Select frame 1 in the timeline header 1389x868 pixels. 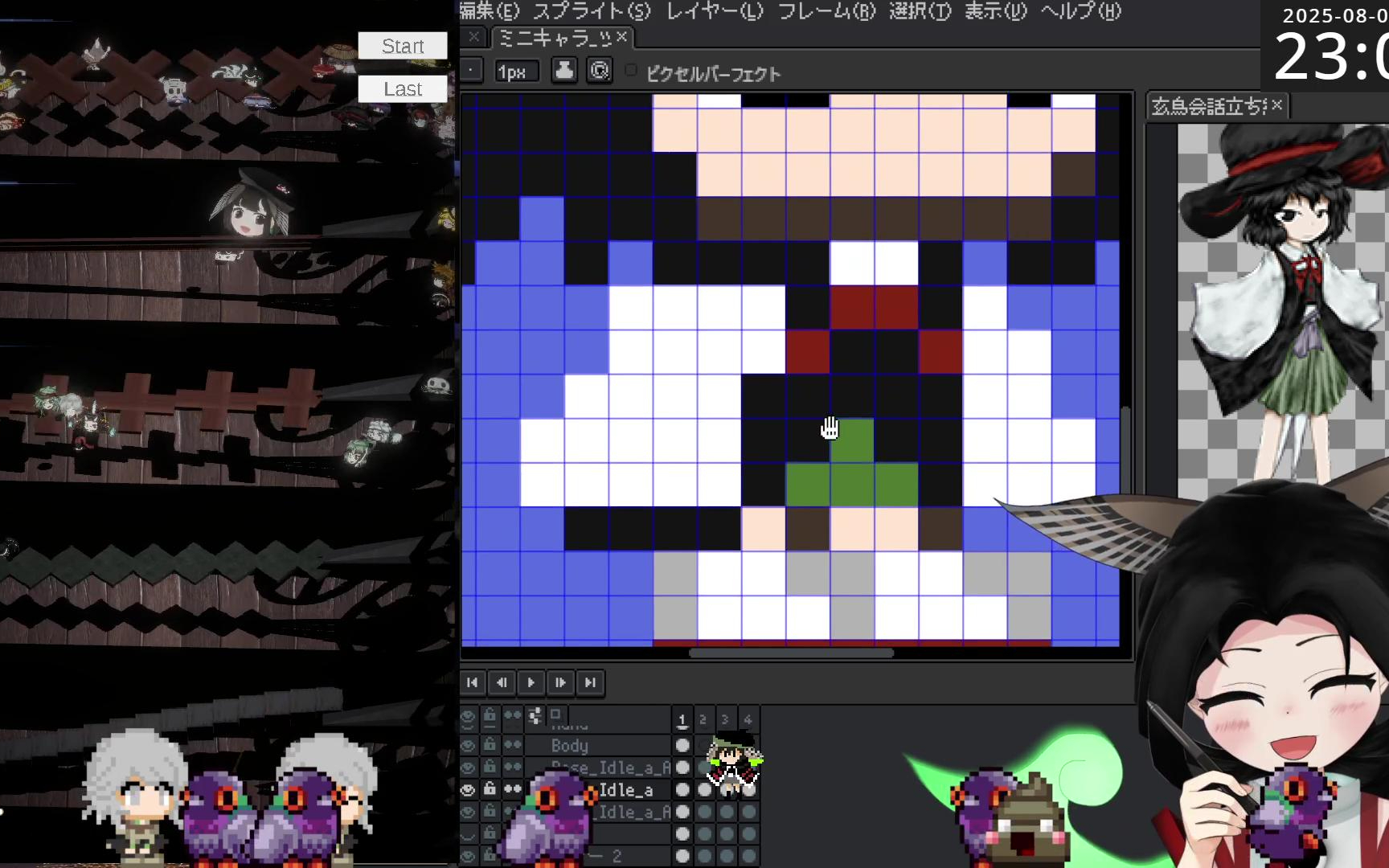(x=682, y=719)
